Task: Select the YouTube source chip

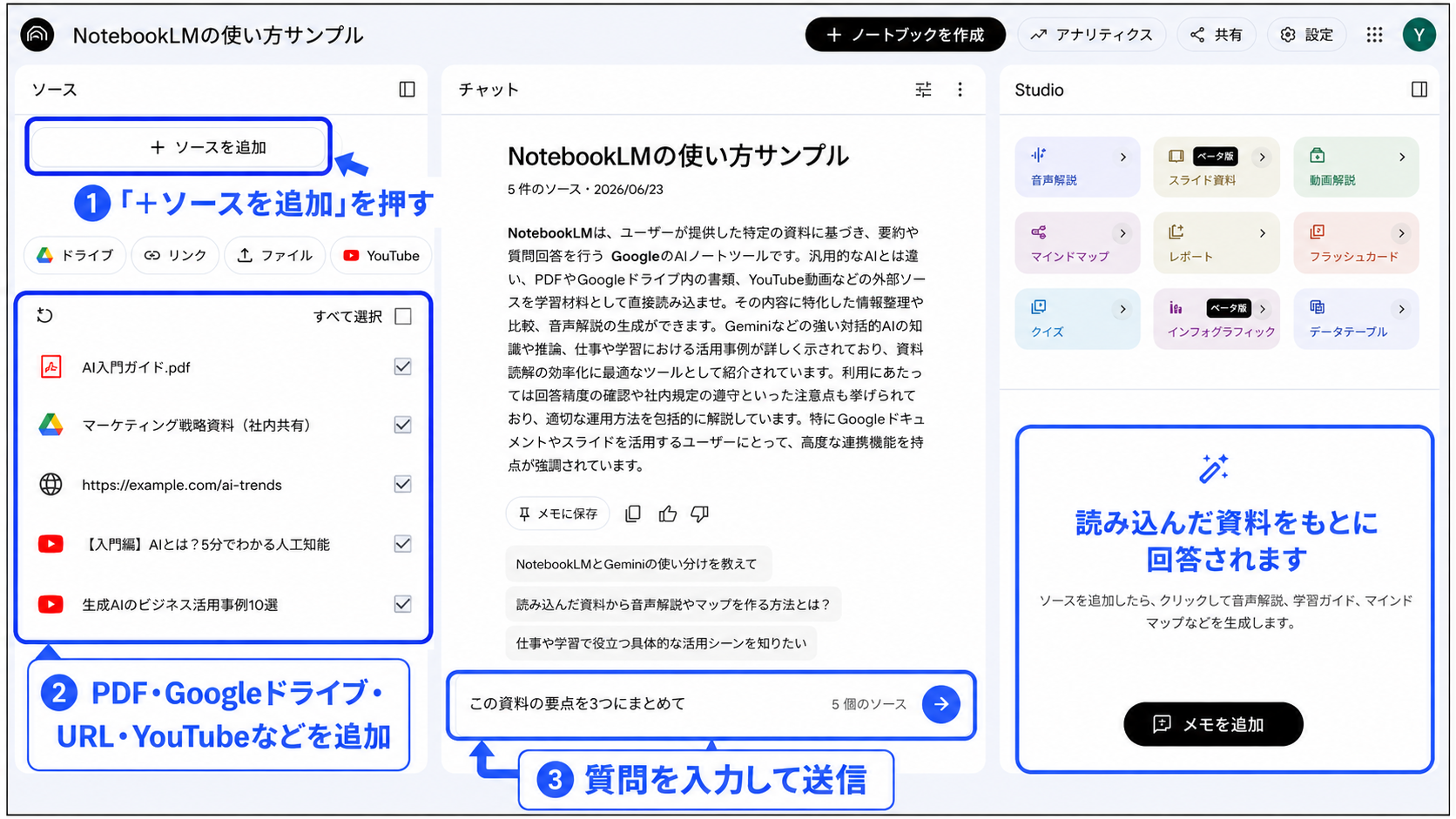Action: [381, 255]
